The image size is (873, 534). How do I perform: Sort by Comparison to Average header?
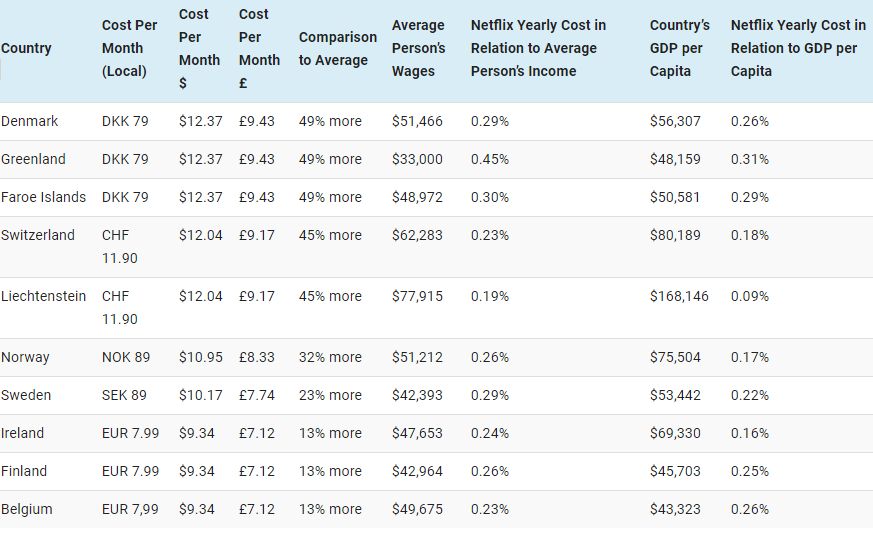pos(337,48)
